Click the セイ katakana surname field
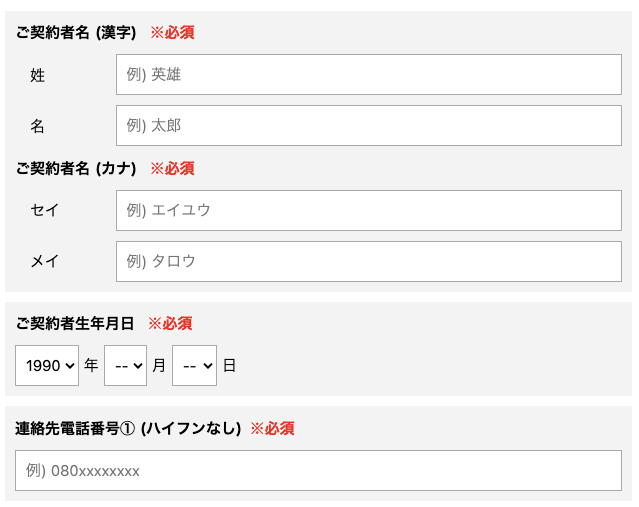Viewport: 639px width, 507px height. 368,210
